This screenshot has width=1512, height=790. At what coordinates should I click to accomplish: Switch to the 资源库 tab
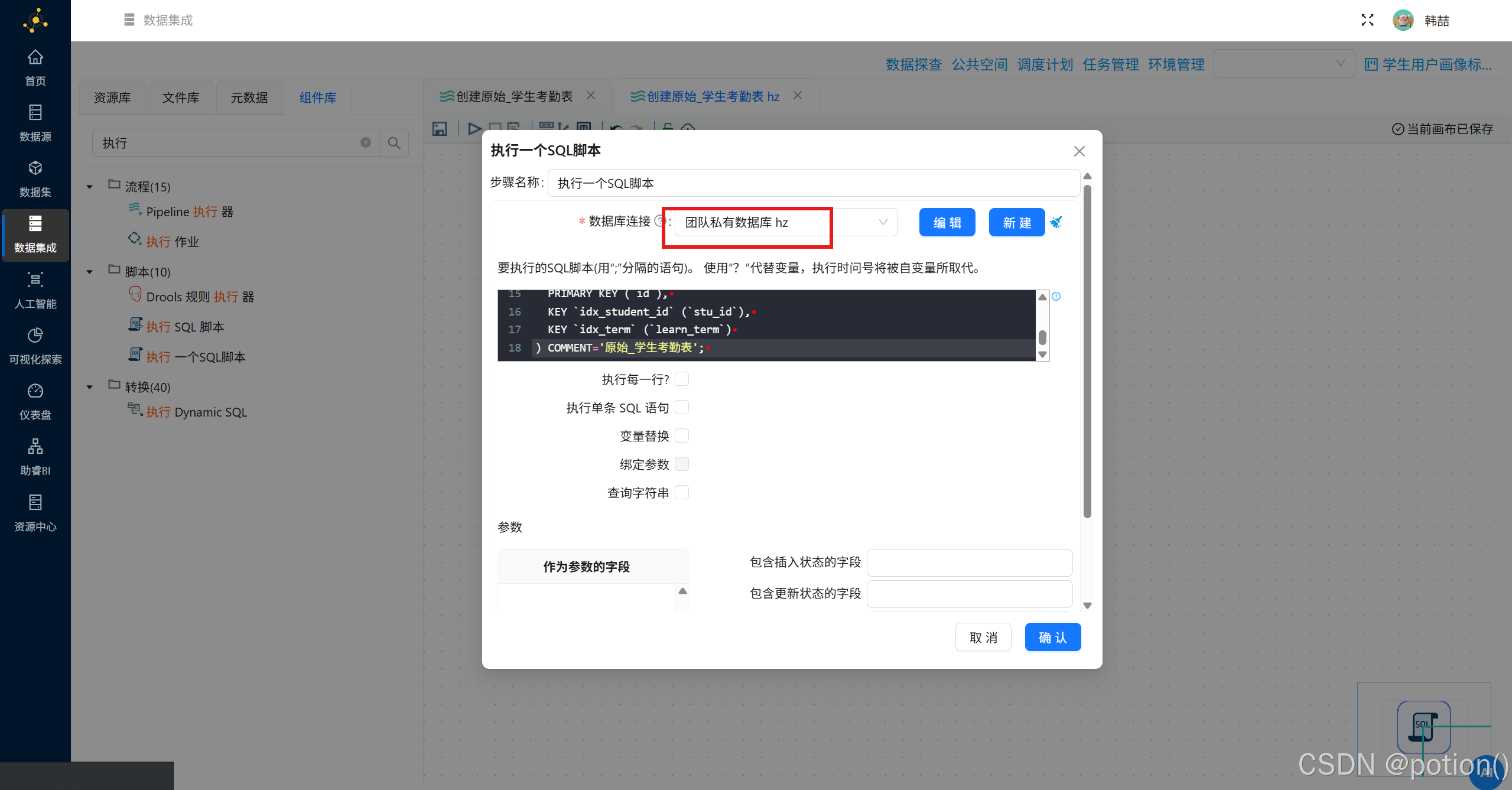tap(112, 97)
